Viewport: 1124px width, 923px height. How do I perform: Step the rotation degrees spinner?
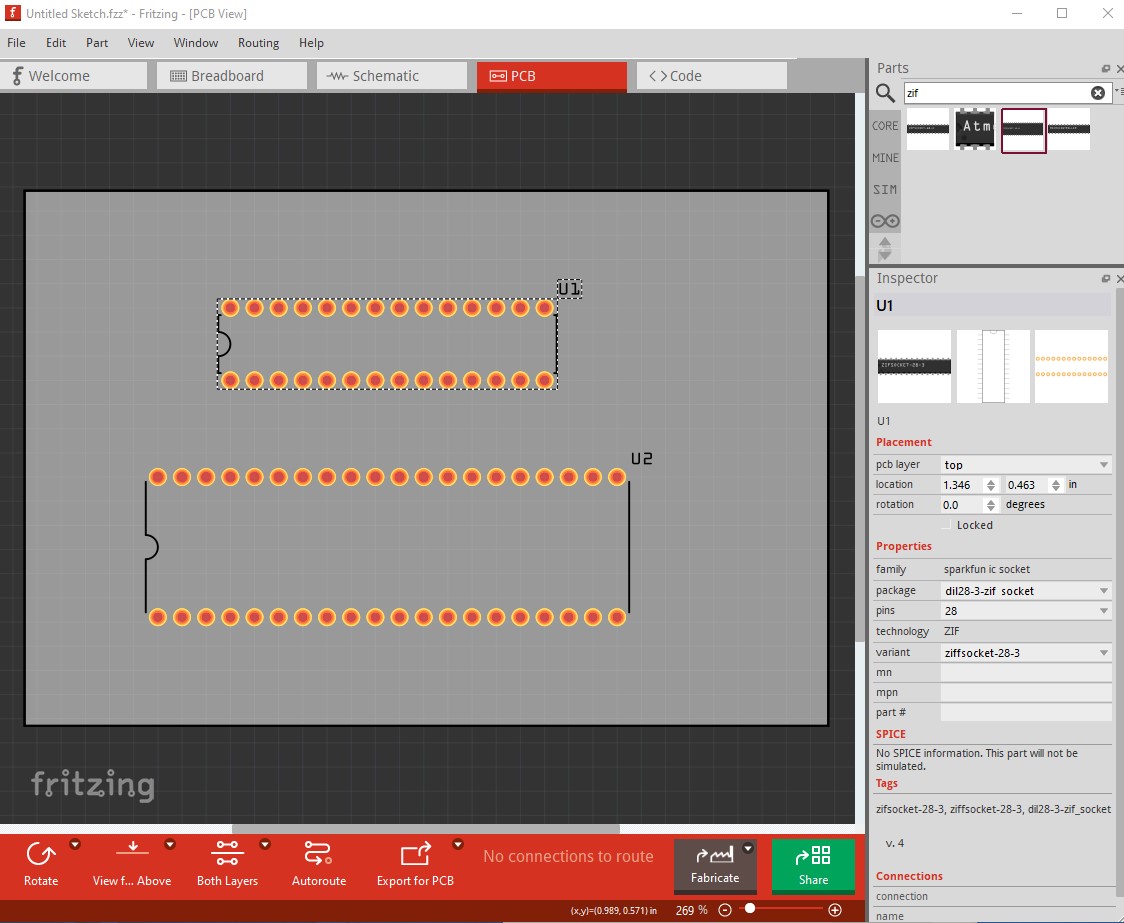pos(991,505)
